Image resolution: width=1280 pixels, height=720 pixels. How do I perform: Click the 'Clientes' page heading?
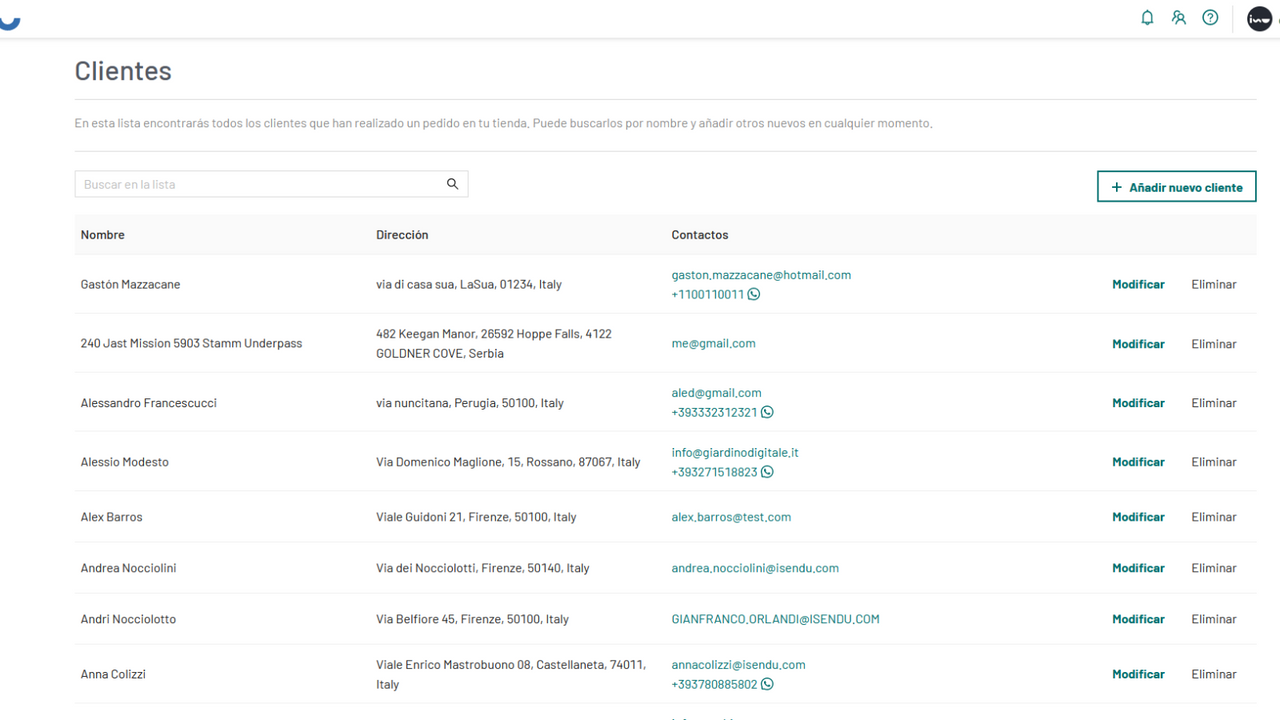tap(123, 71)
